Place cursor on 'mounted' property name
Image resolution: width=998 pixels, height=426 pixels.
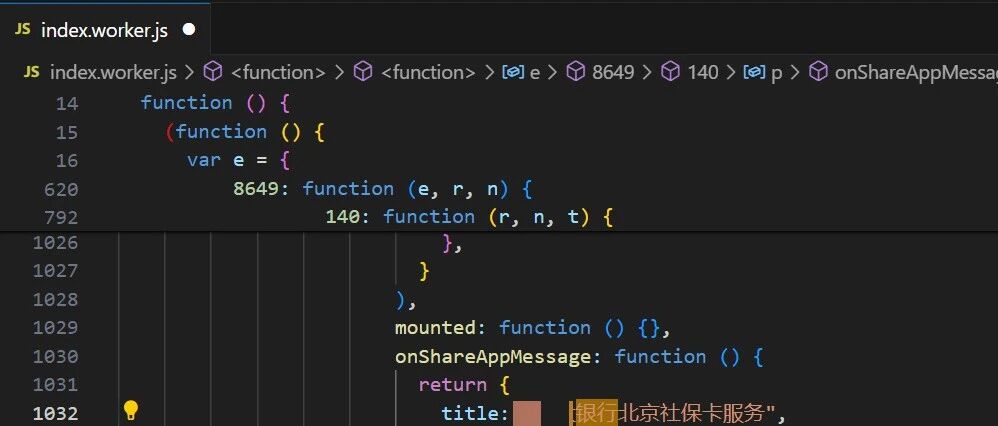(x=435, y=328)
